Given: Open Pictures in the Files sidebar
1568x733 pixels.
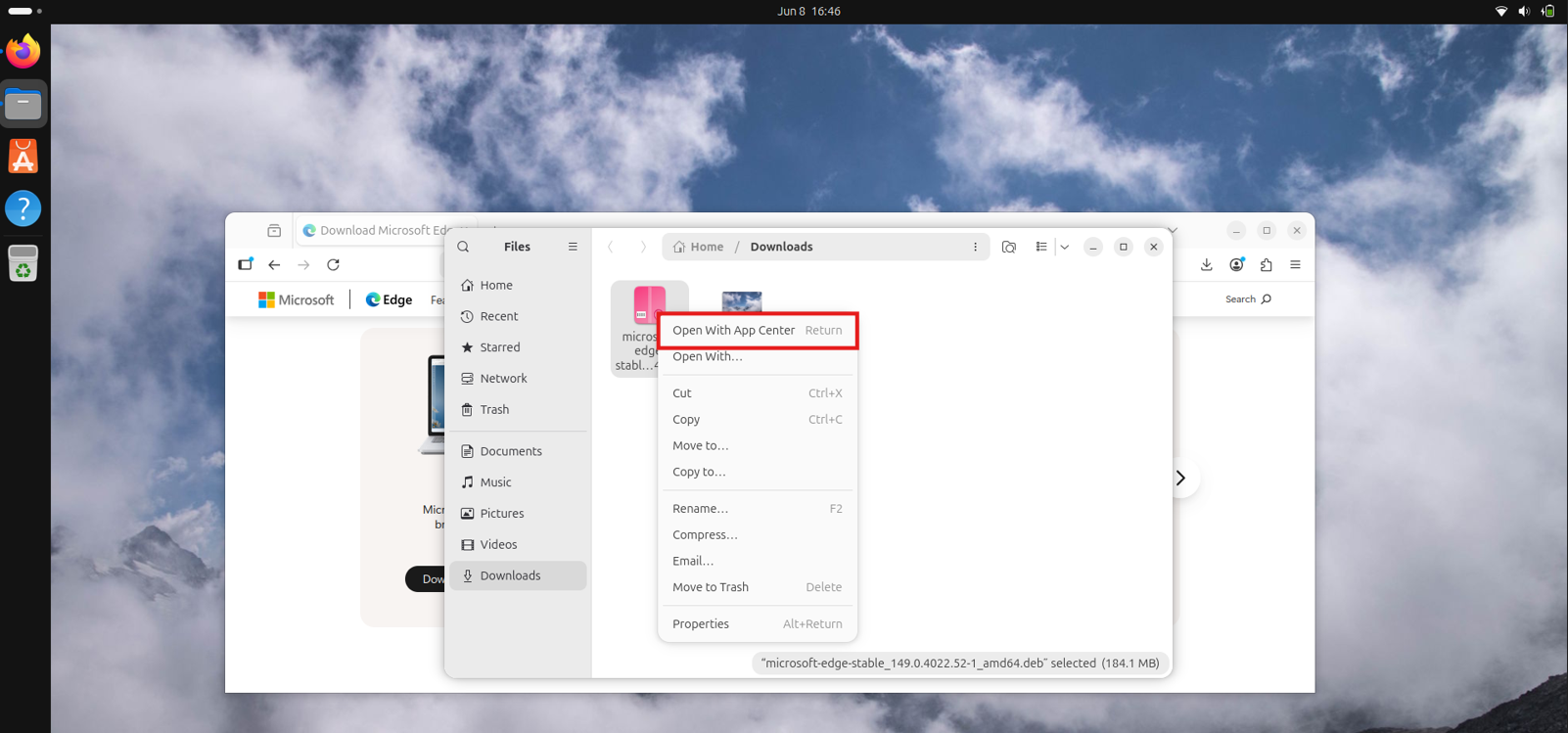Looking at the screenshot, I should click(x=518, y=514).
